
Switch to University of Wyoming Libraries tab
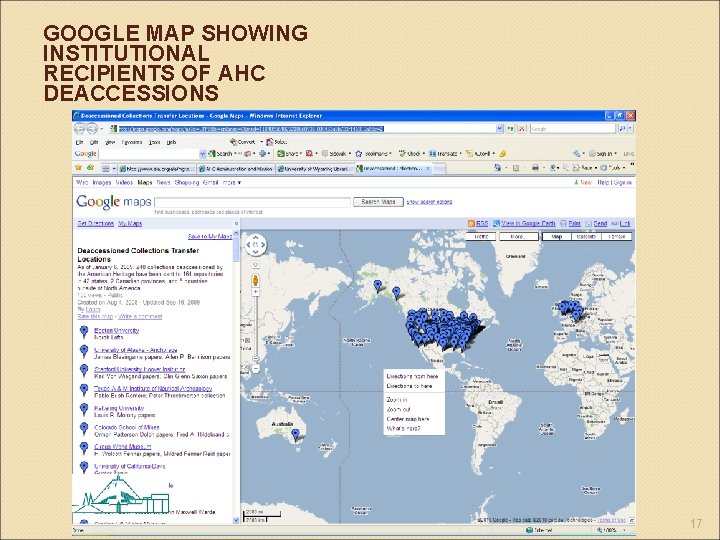pyautogui.click(x=315, y=169)
